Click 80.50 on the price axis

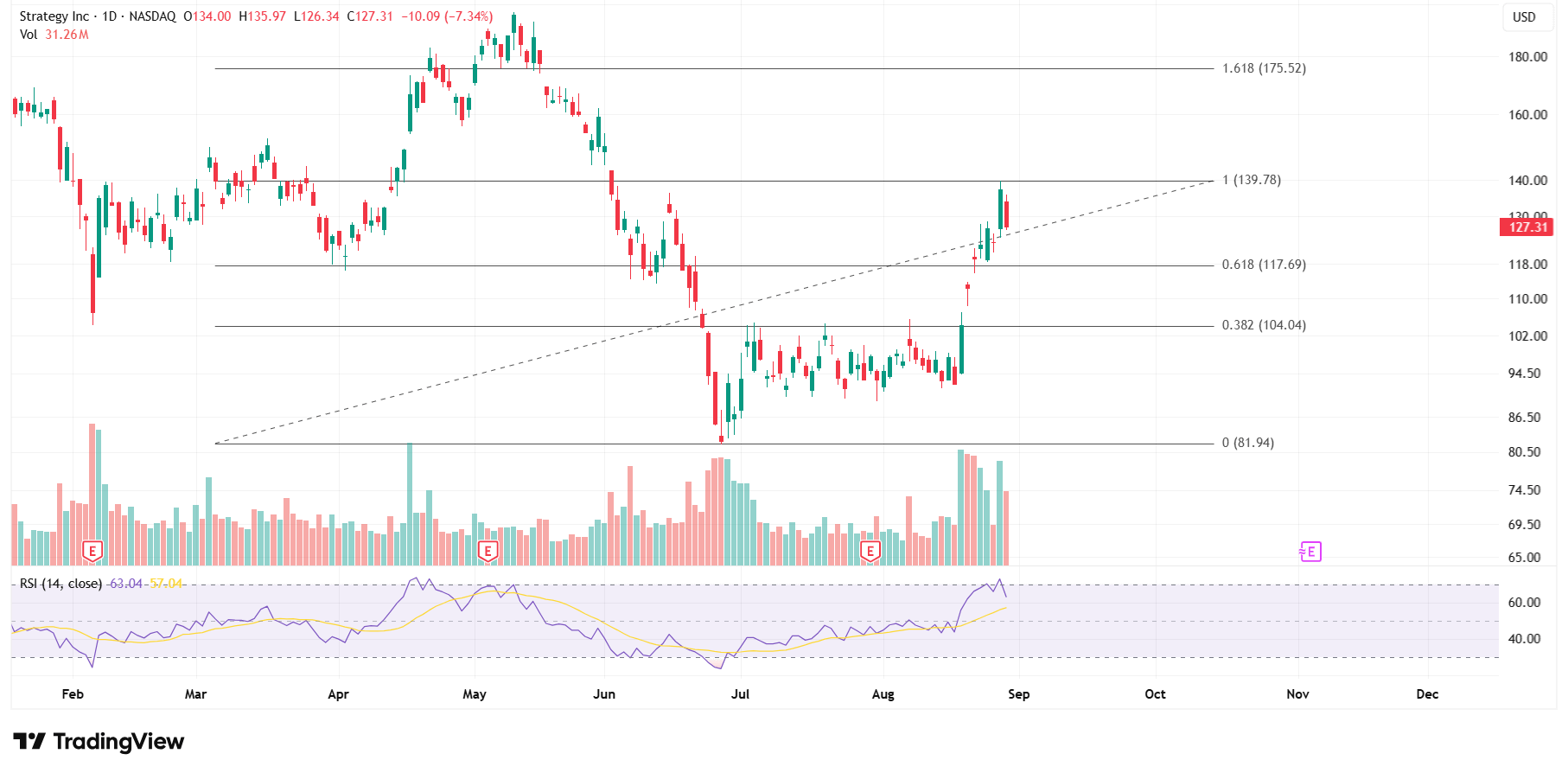point(1525,452)
